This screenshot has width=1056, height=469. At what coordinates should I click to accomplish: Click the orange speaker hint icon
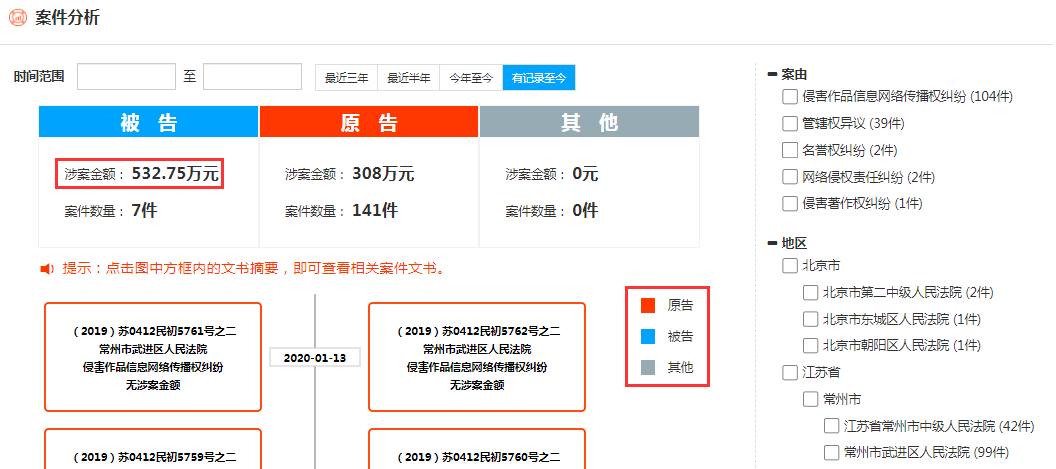tap(46, 270)
